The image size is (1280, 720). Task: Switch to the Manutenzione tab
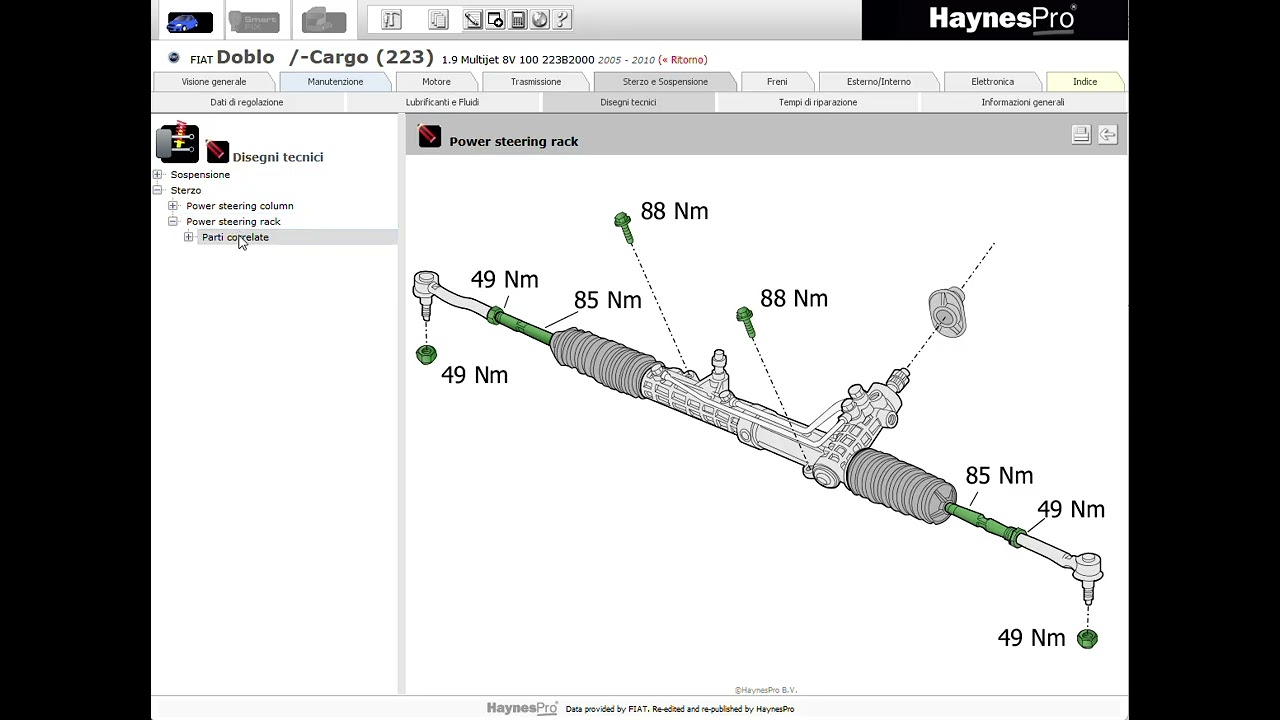335,82
